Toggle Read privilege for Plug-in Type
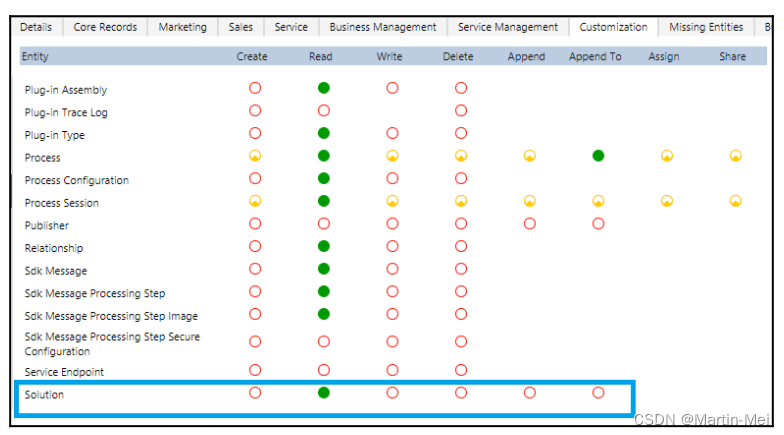The width and height of the screenshot is (784, 435). pos(324,133)
